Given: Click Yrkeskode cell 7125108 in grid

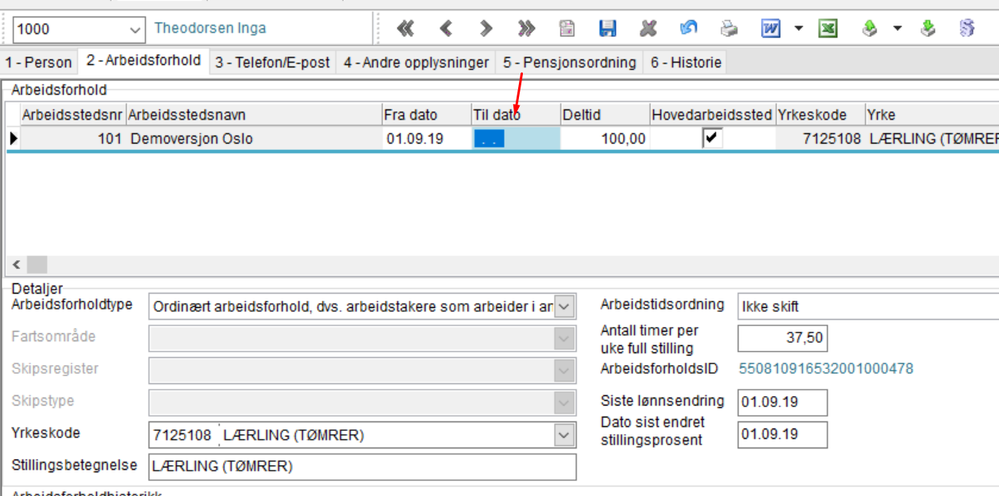Looking at the screenshot, I should (820, 138).
